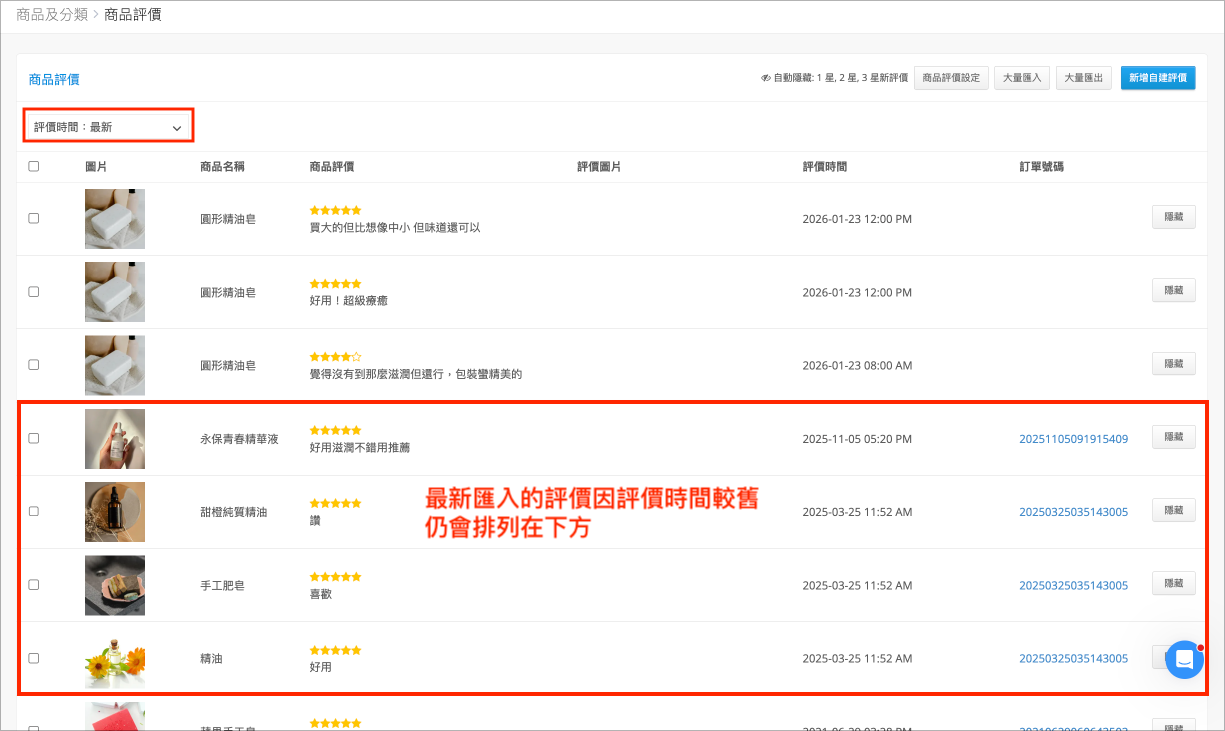Image resolution: width=1225 pixels, height=731 pixels.
Task: Go to 商品及分類 breadcrumb
Action: pyautogui.click(x=51, y=15)
